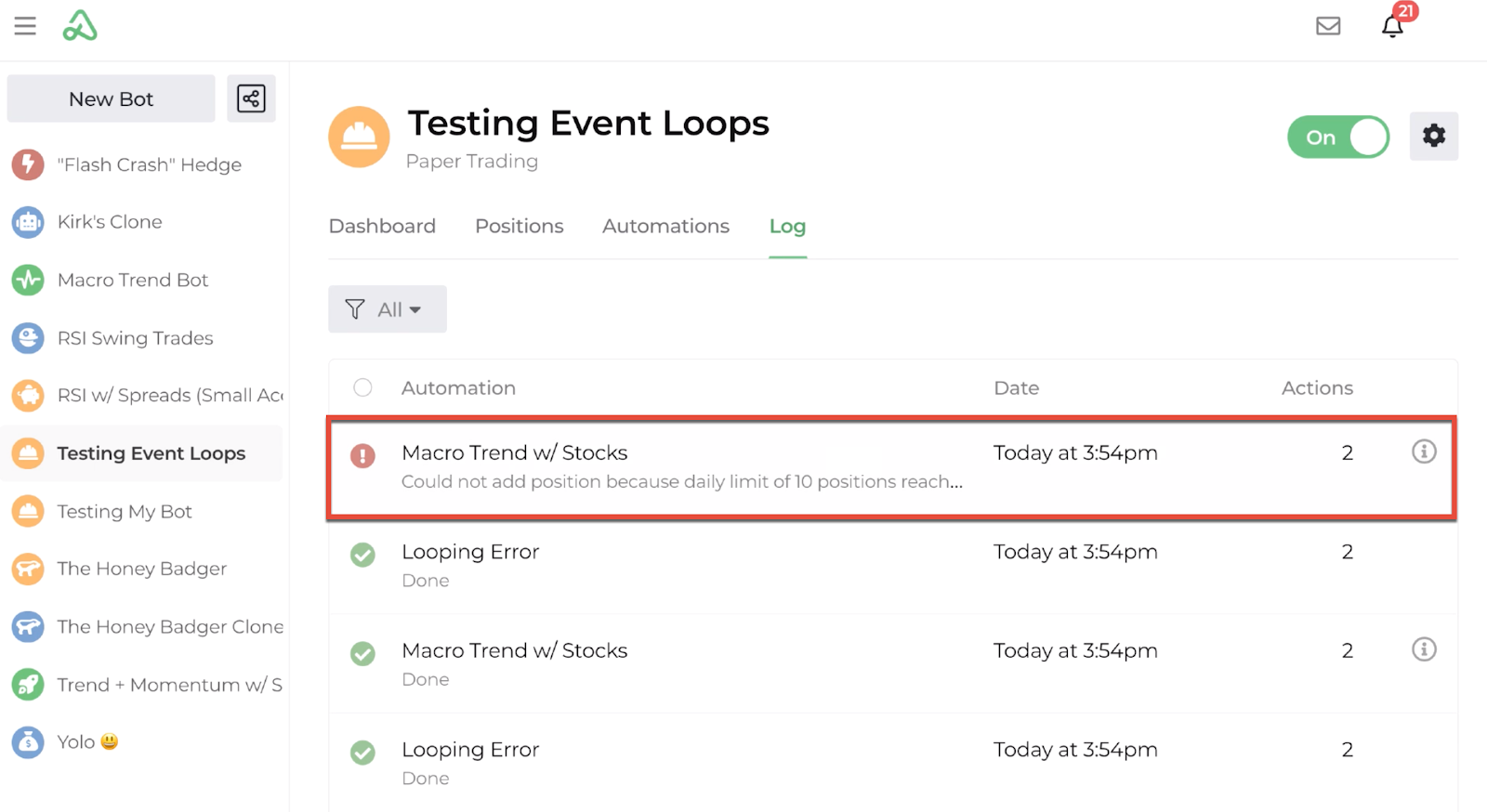Open info icon for completed Macro Trend row
1487x812 pixels.
point(1424,649)
